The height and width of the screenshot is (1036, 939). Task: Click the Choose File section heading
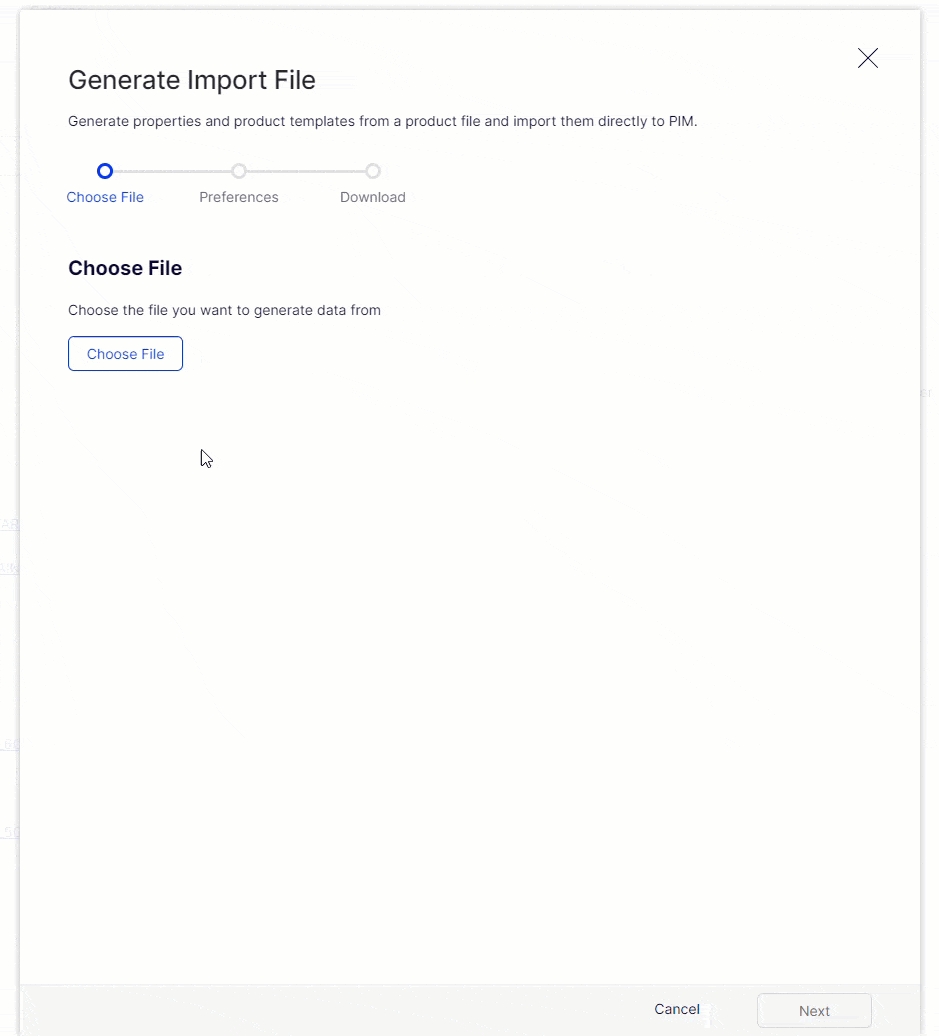tap(125, 268)
